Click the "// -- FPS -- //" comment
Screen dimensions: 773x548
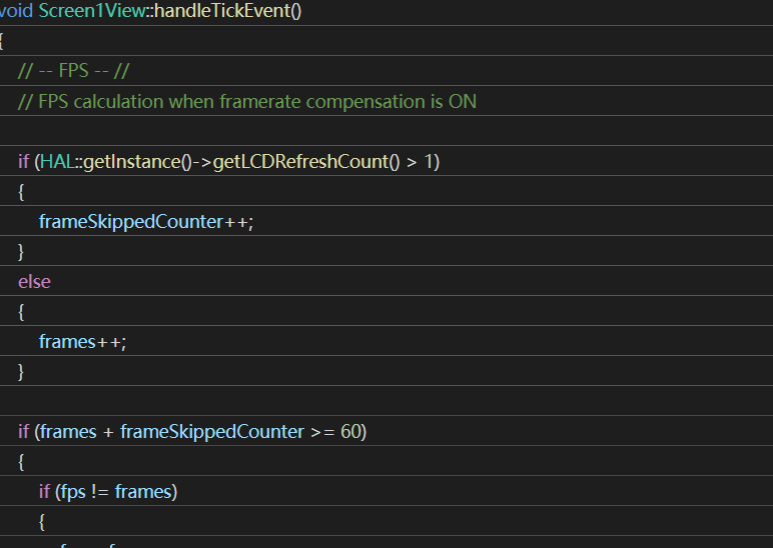pos(74,71)
